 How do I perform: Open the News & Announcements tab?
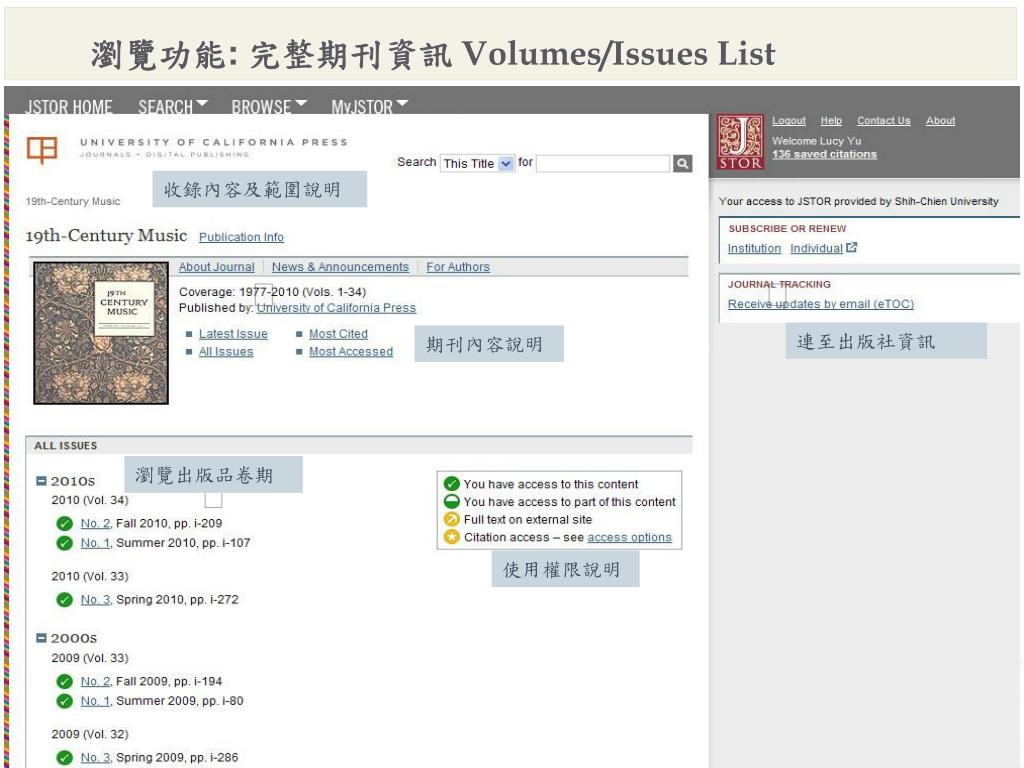pyautogui.click(x=340, y=266)
